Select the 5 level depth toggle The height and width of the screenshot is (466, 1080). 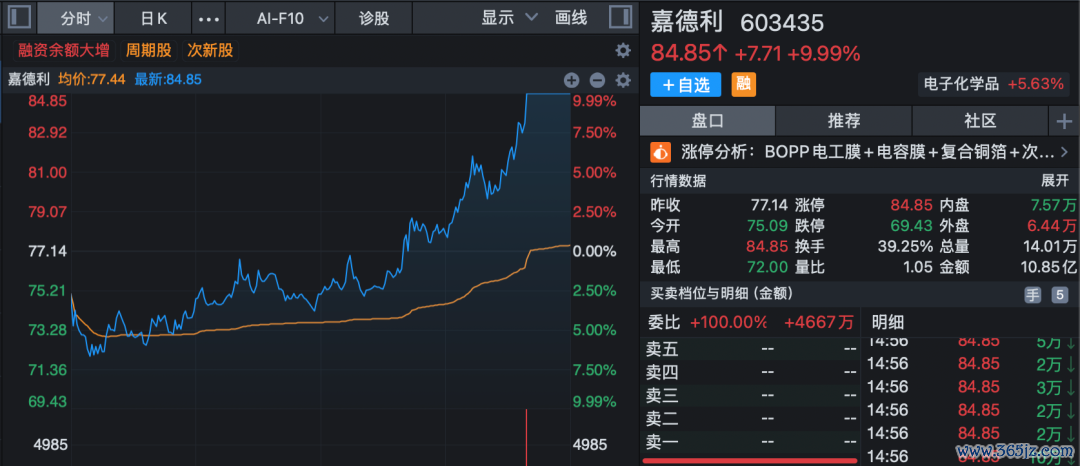1060,295
